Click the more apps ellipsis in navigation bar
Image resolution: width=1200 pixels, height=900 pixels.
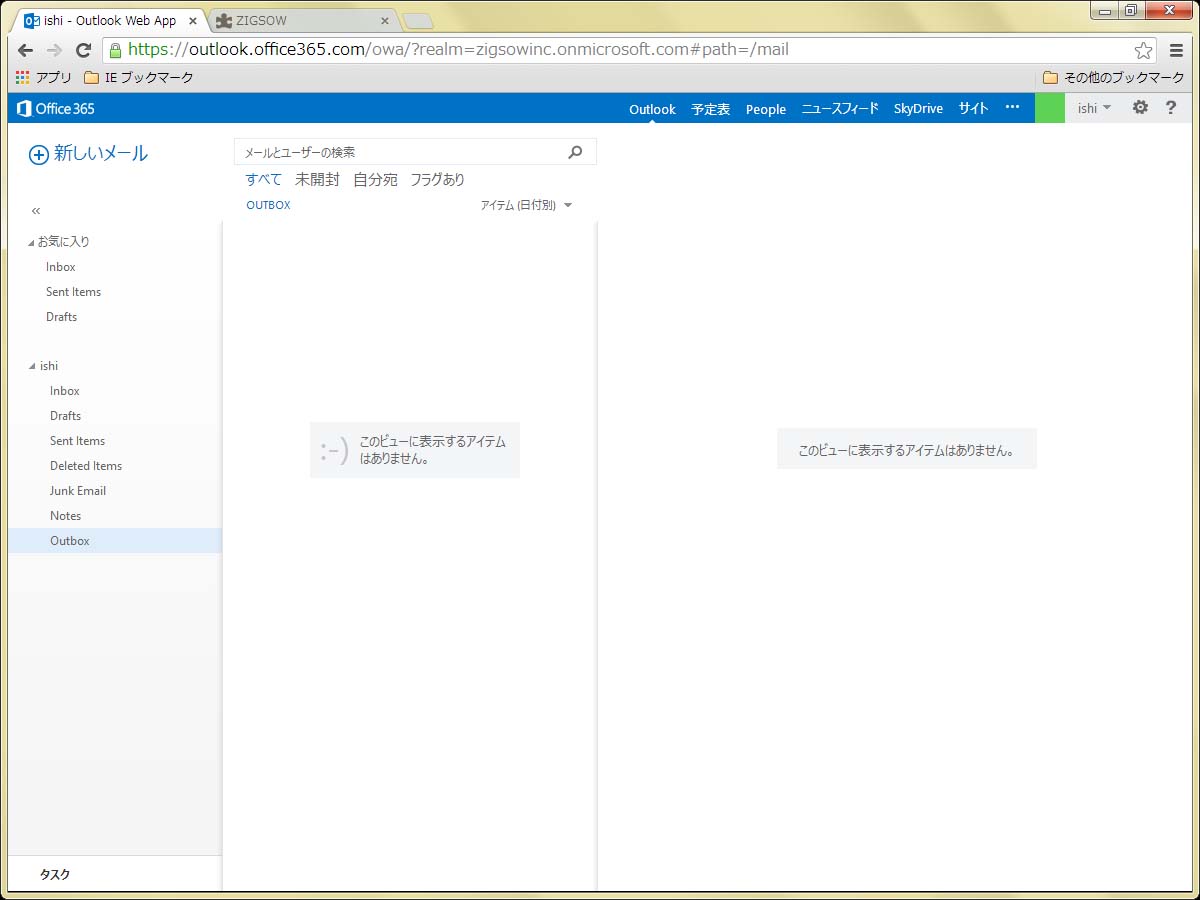[1012, 108]
